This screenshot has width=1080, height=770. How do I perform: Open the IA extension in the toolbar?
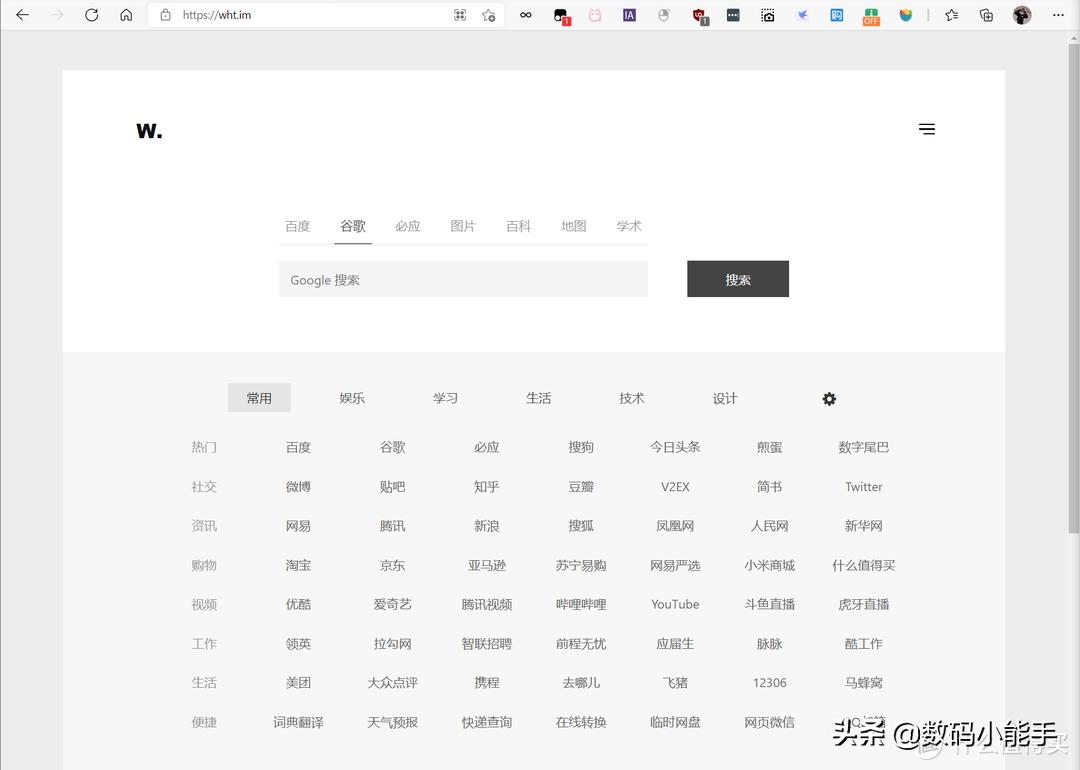pyautogui.click(x=629, y=15)
